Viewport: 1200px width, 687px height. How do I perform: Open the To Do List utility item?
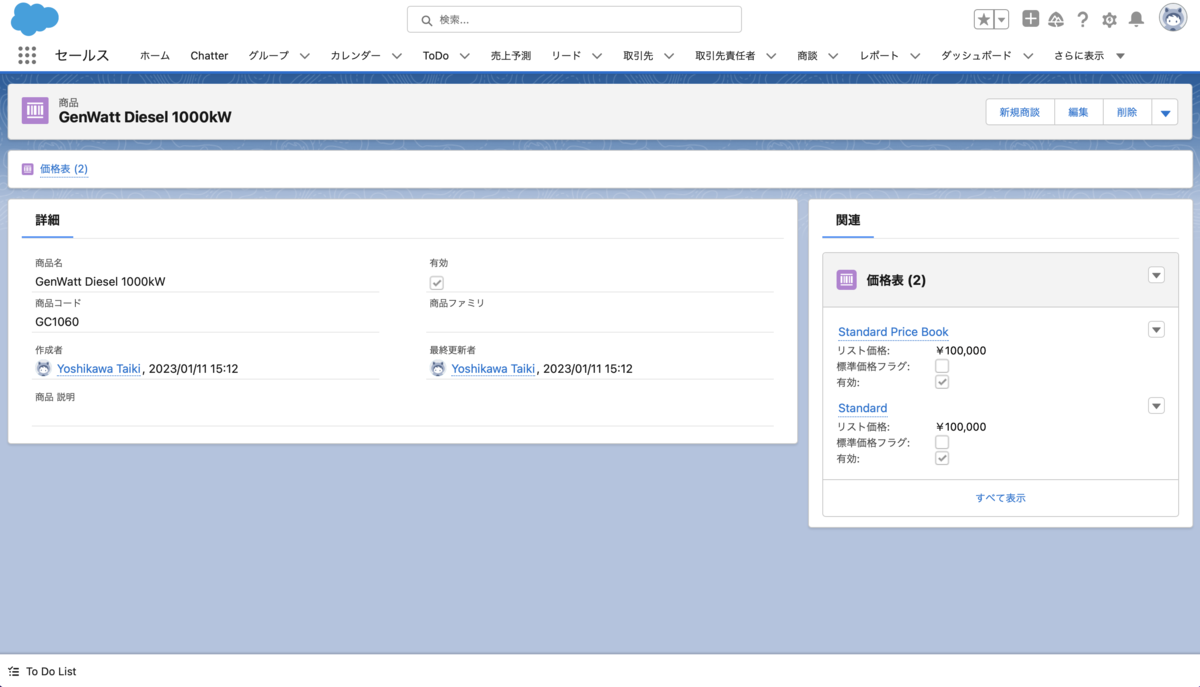[x=42, y=671]
